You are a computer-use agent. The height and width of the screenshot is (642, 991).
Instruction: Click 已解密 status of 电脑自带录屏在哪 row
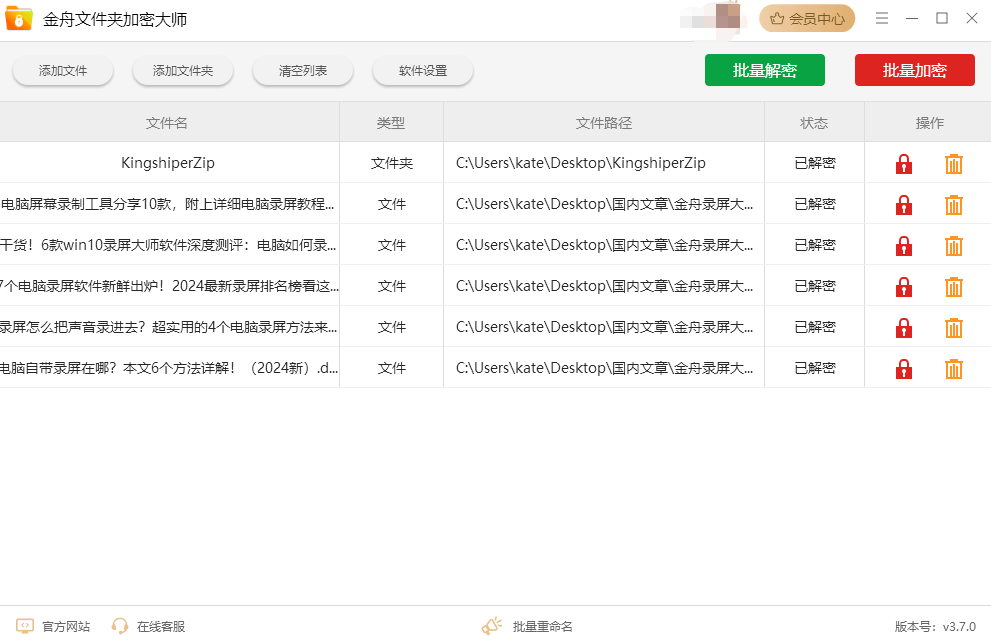click(815, 368)
